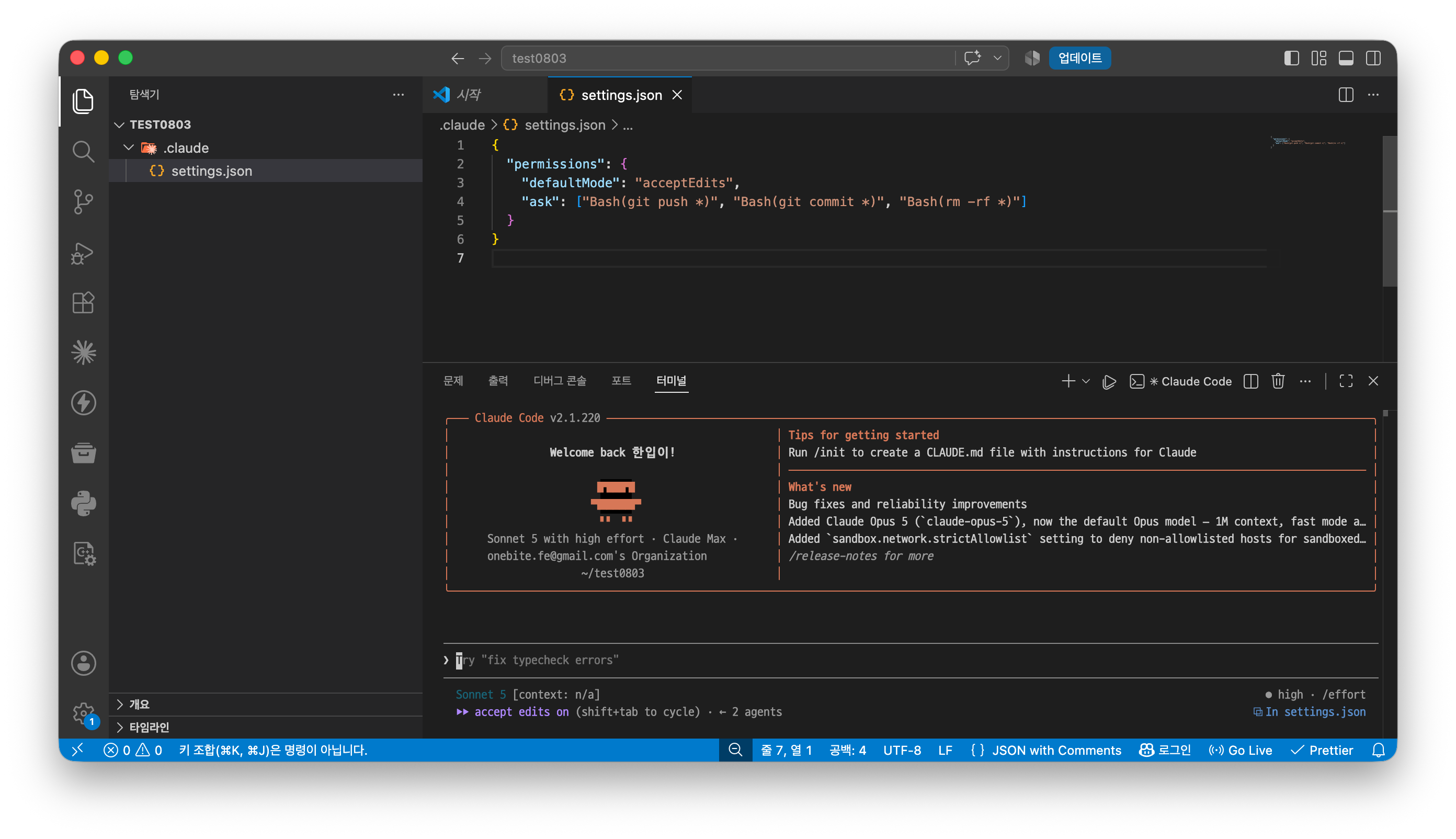Click the LF end-of-line indicator
This screenshot has height=839, width=1456.
[x=945, y=750]
